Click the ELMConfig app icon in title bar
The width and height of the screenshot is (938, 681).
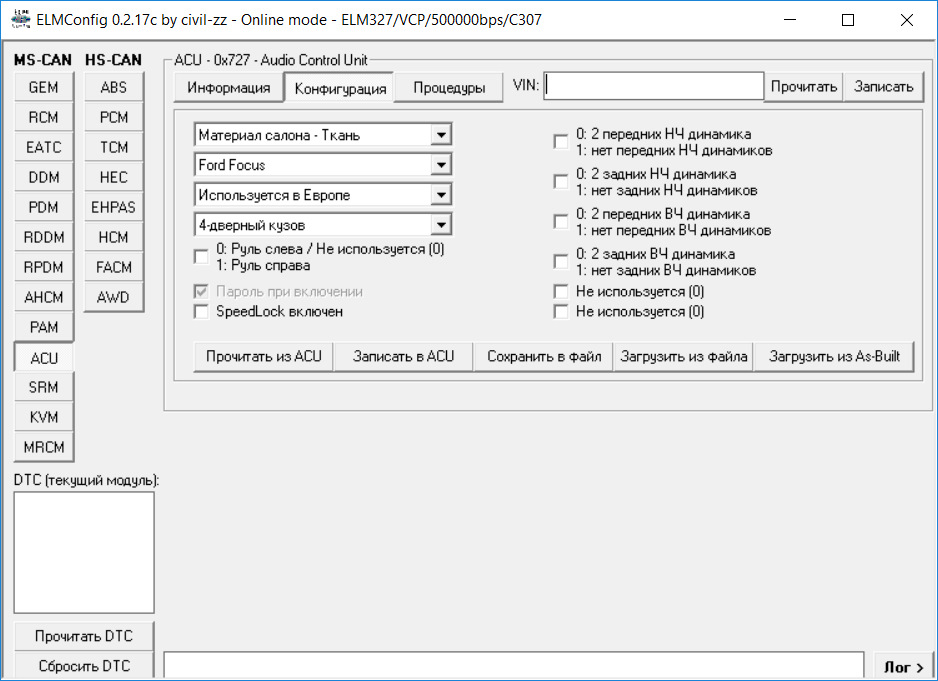[20, 19]
